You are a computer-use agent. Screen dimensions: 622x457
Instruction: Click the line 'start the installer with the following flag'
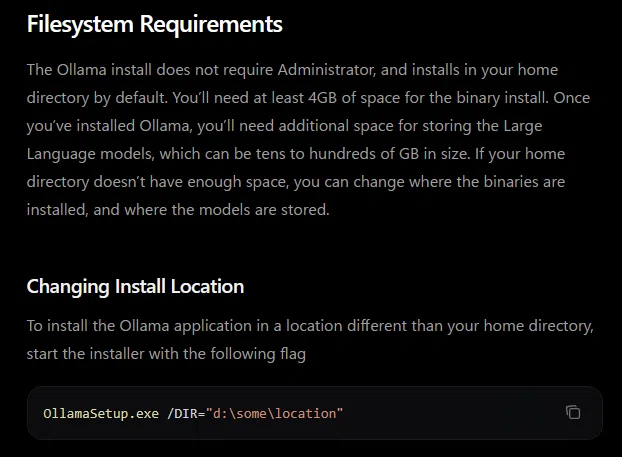[x=166, y=354]
